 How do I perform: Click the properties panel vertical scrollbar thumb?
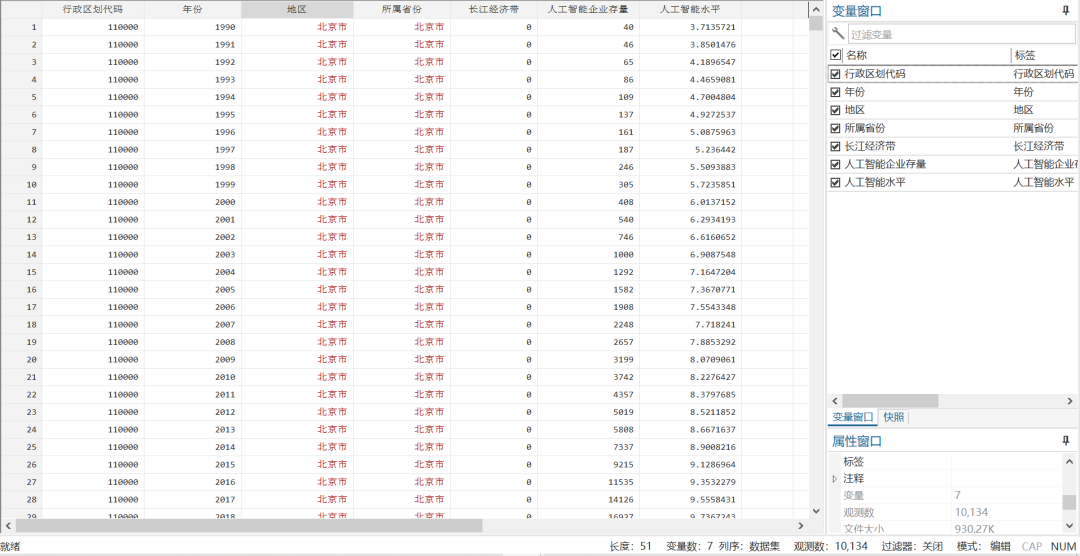coord(1069,502)
